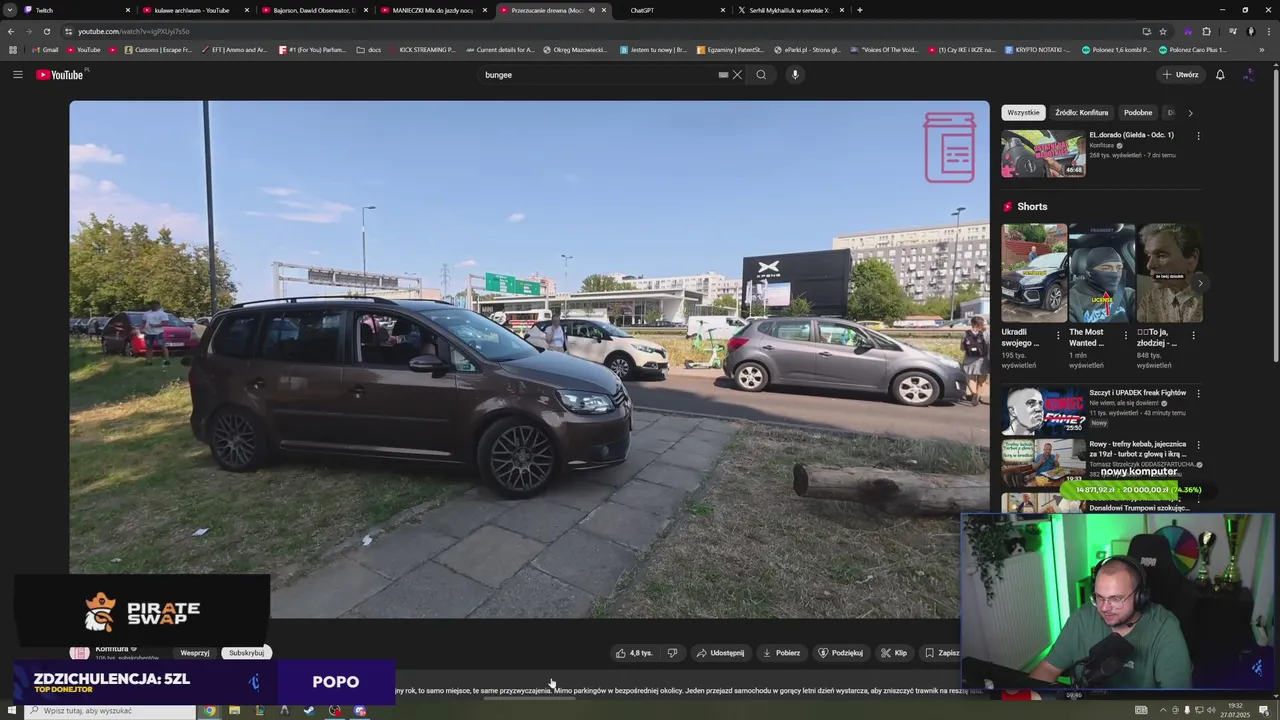Open a new browser tab
Image resolution: width=1280 pixels, height=720 pixels.
point(860,10)
